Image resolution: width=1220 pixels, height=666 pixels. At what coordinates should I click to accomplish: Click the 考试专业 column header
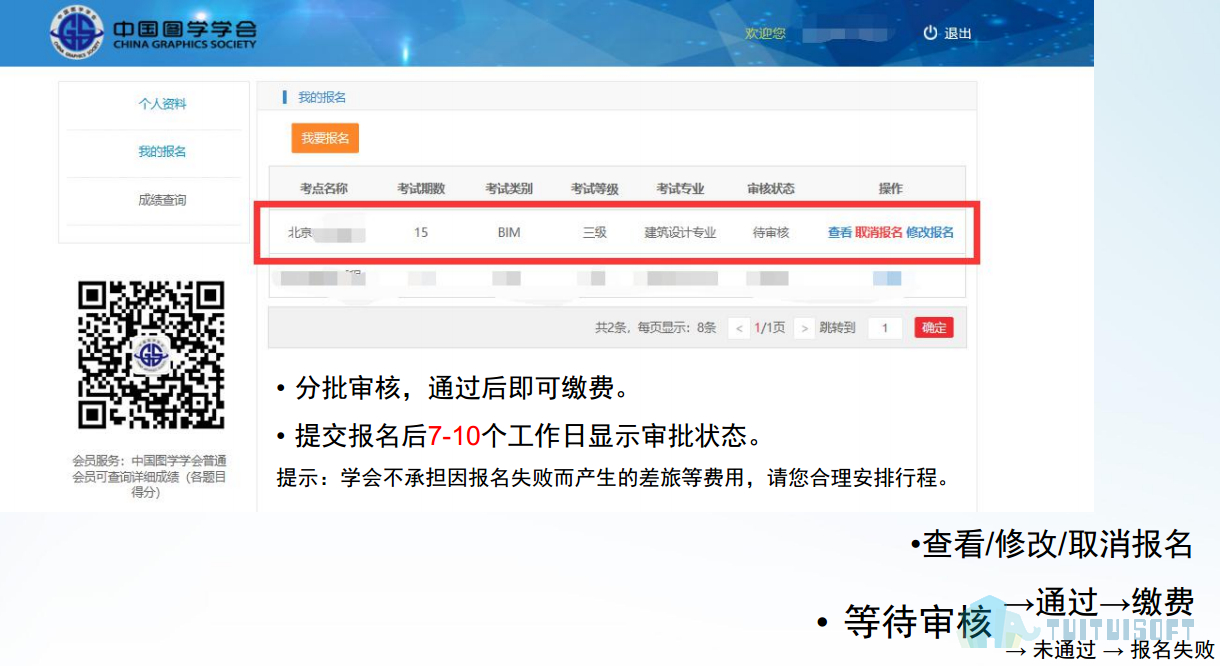tap(680, 189)
